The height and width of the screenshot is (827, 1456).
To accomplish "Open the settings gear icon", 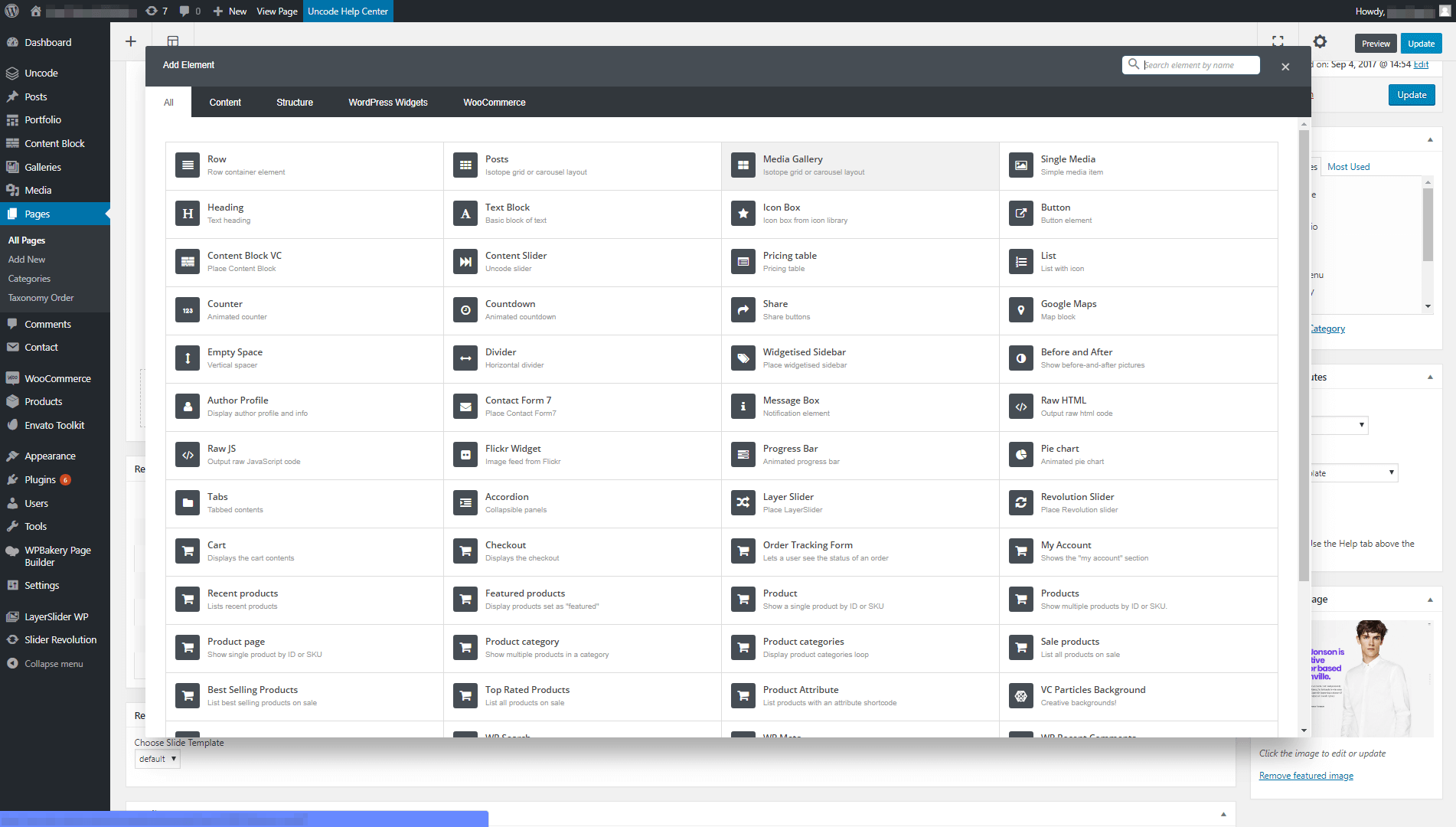I will pos(1320,42).
